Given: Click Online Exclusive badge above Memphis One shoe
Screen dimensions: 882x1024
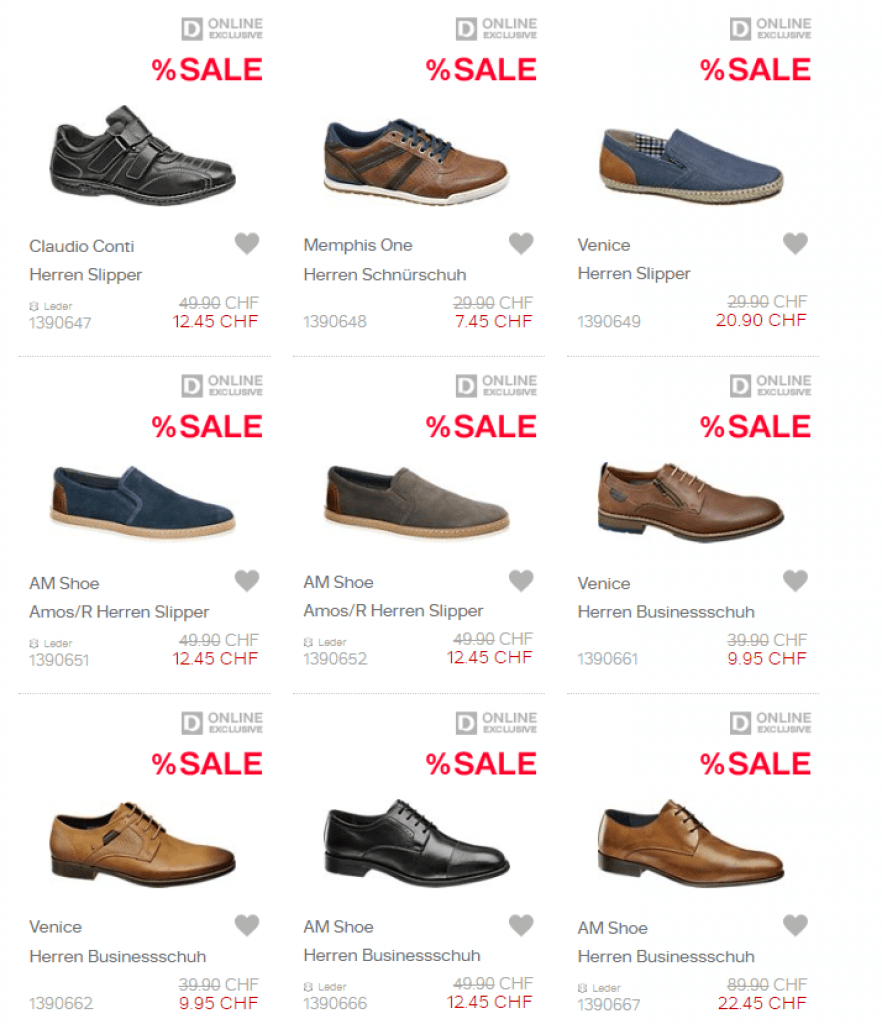Looking at the screenshot, I should coord(496,28).
